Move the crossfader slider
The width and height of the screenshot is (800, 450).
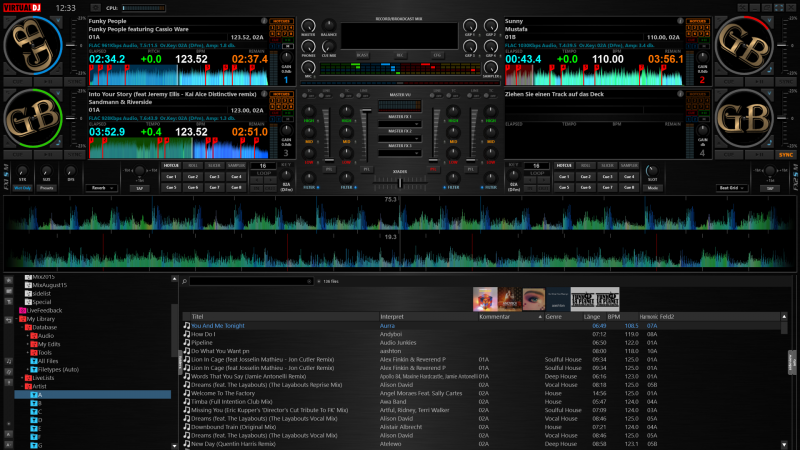tap(399, 182)
